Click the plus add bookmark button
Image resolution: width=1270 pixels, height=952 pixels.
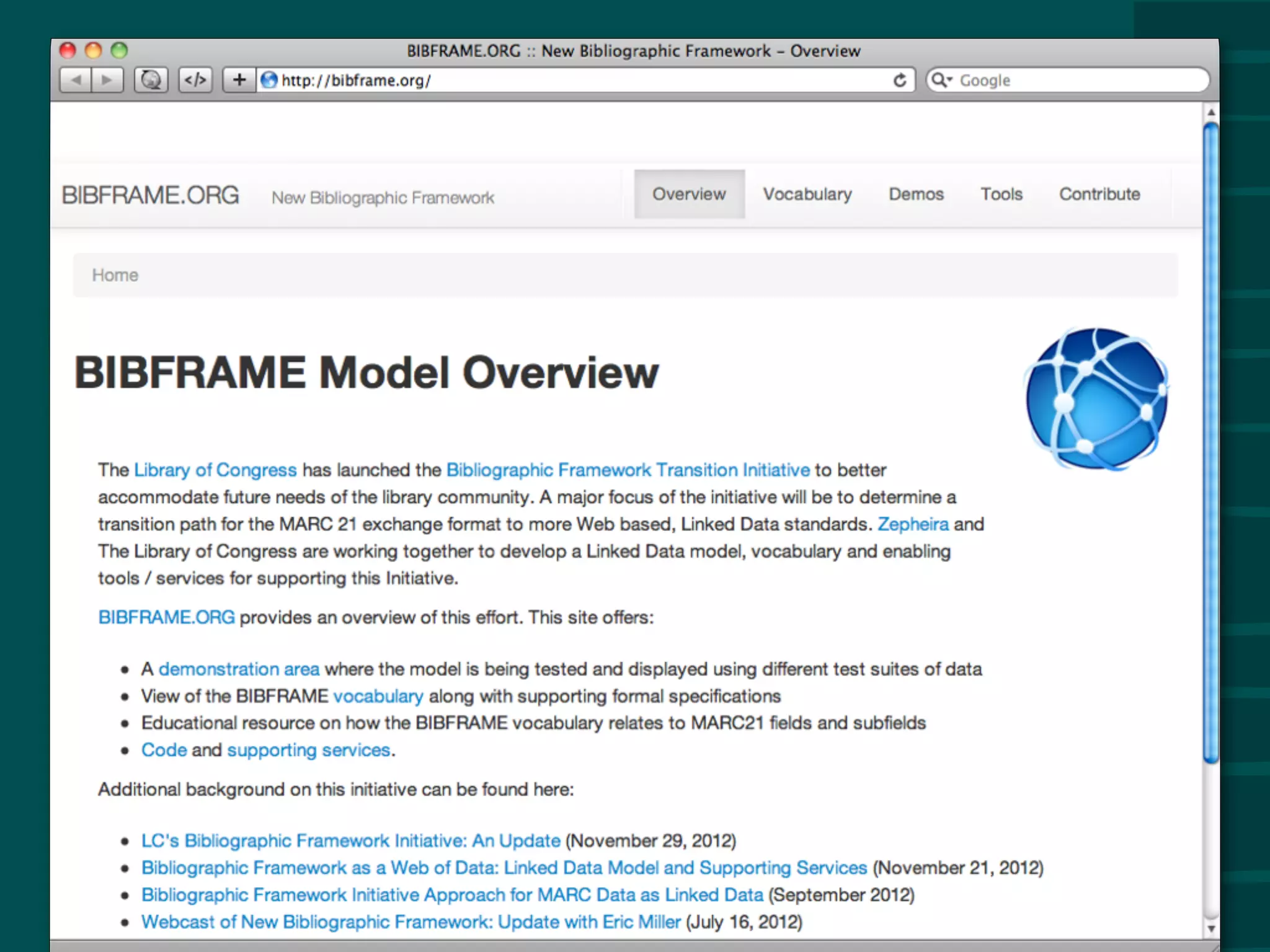pyautogui.click(x=239, y=80)
